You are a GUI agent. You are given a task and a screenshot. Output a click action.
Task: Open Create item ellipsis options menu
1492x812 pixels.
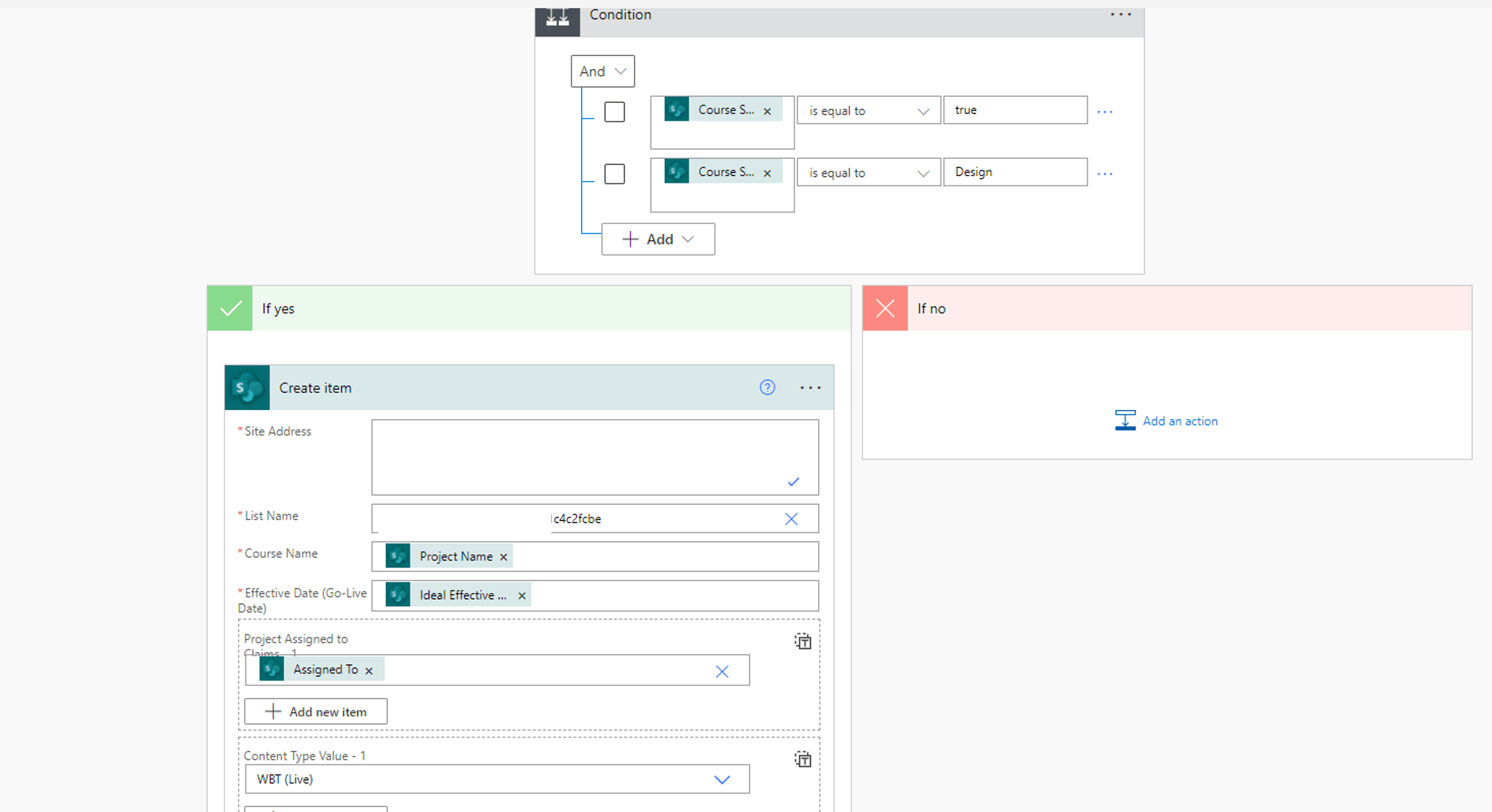(810, 387)
